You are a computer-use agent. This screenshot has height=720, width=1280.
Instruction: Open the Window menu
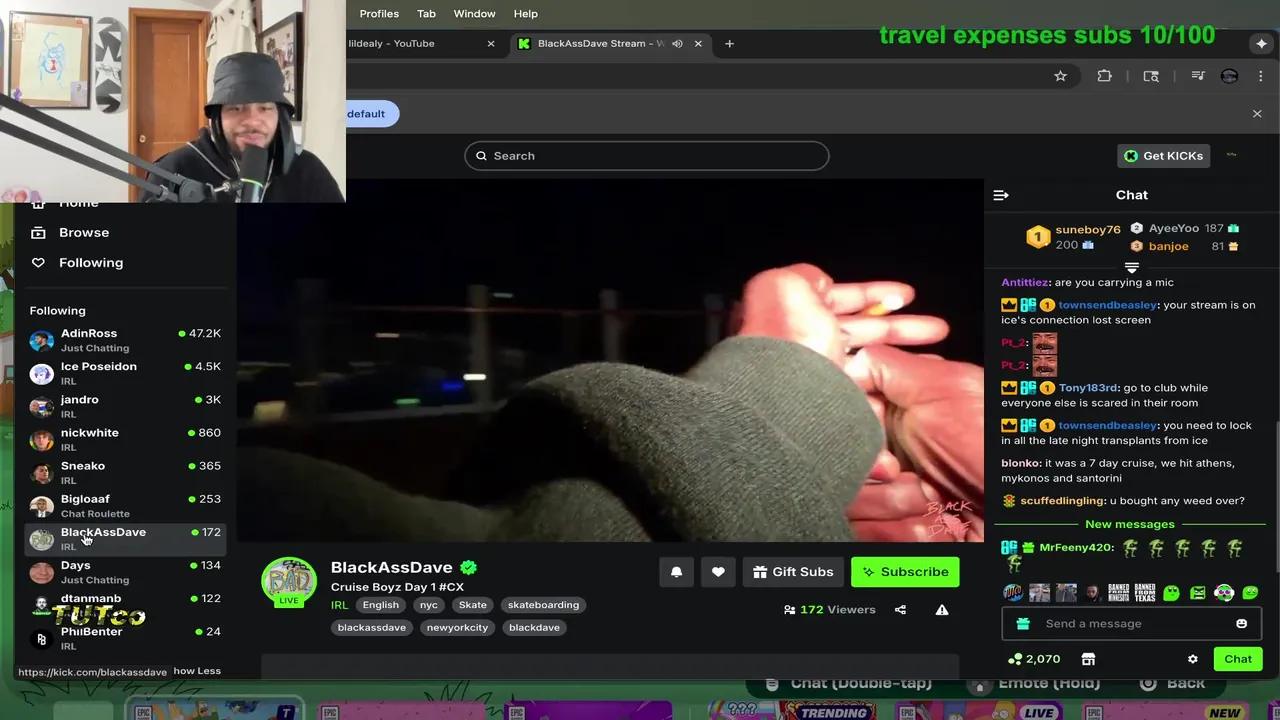(474, 13)
